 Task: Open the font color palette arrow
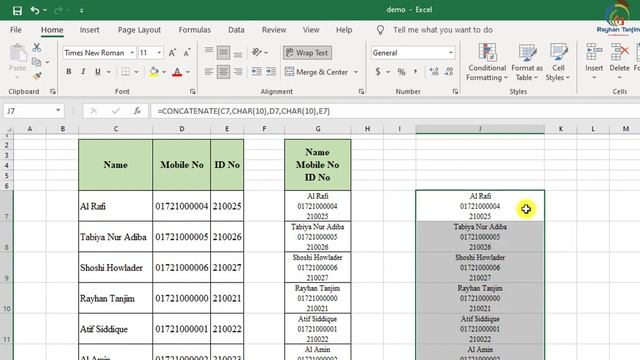point(188,72)
